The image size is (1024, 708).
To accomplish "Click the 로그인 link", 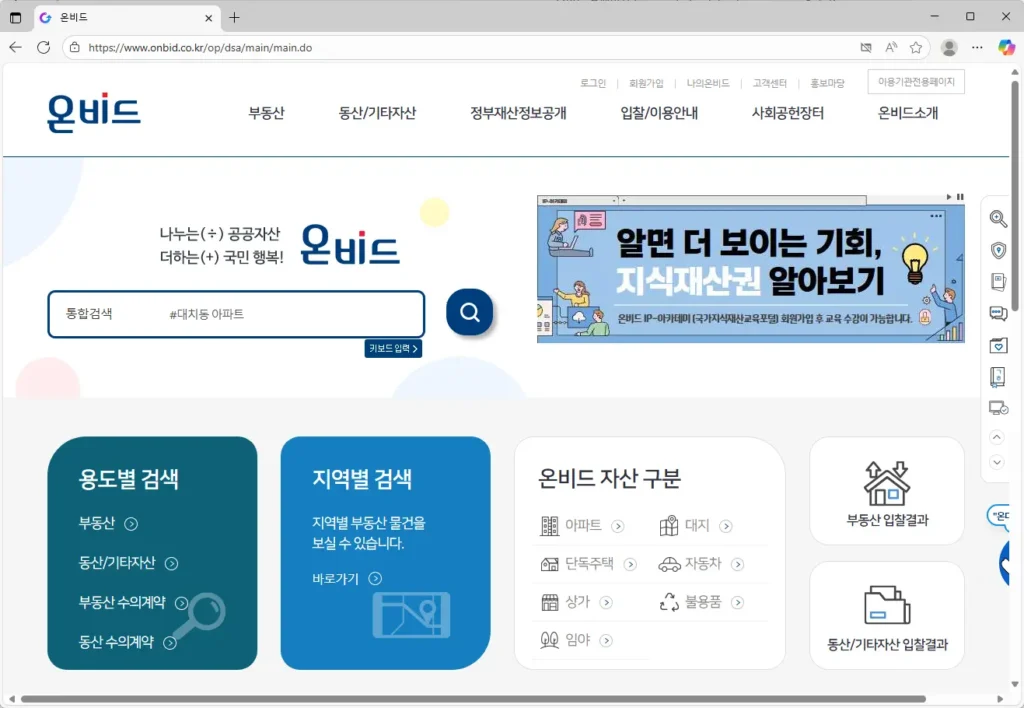I will coord(592,83).
